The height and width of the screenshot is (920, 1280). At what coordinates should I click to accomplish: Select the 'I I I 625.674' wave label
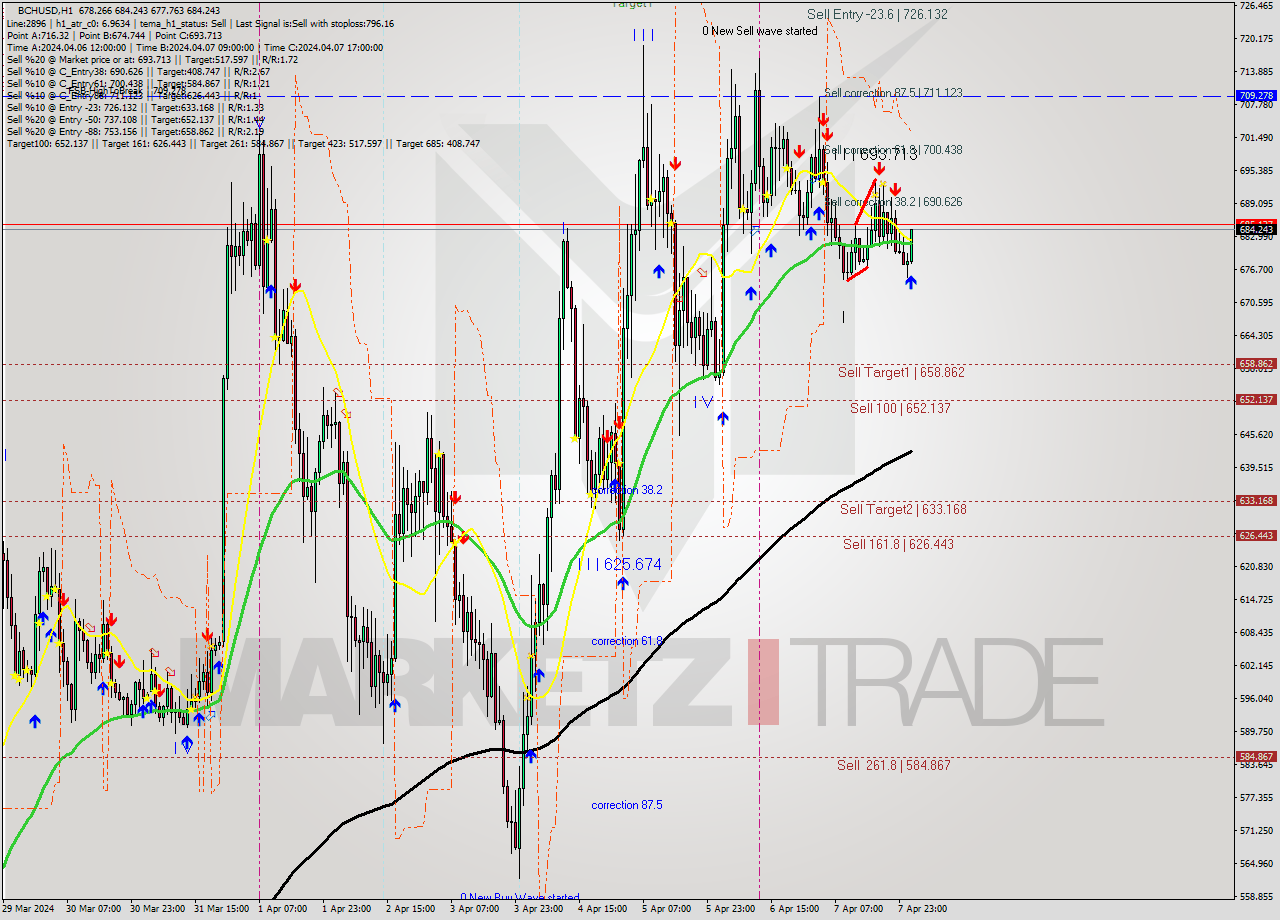[620, 565]
